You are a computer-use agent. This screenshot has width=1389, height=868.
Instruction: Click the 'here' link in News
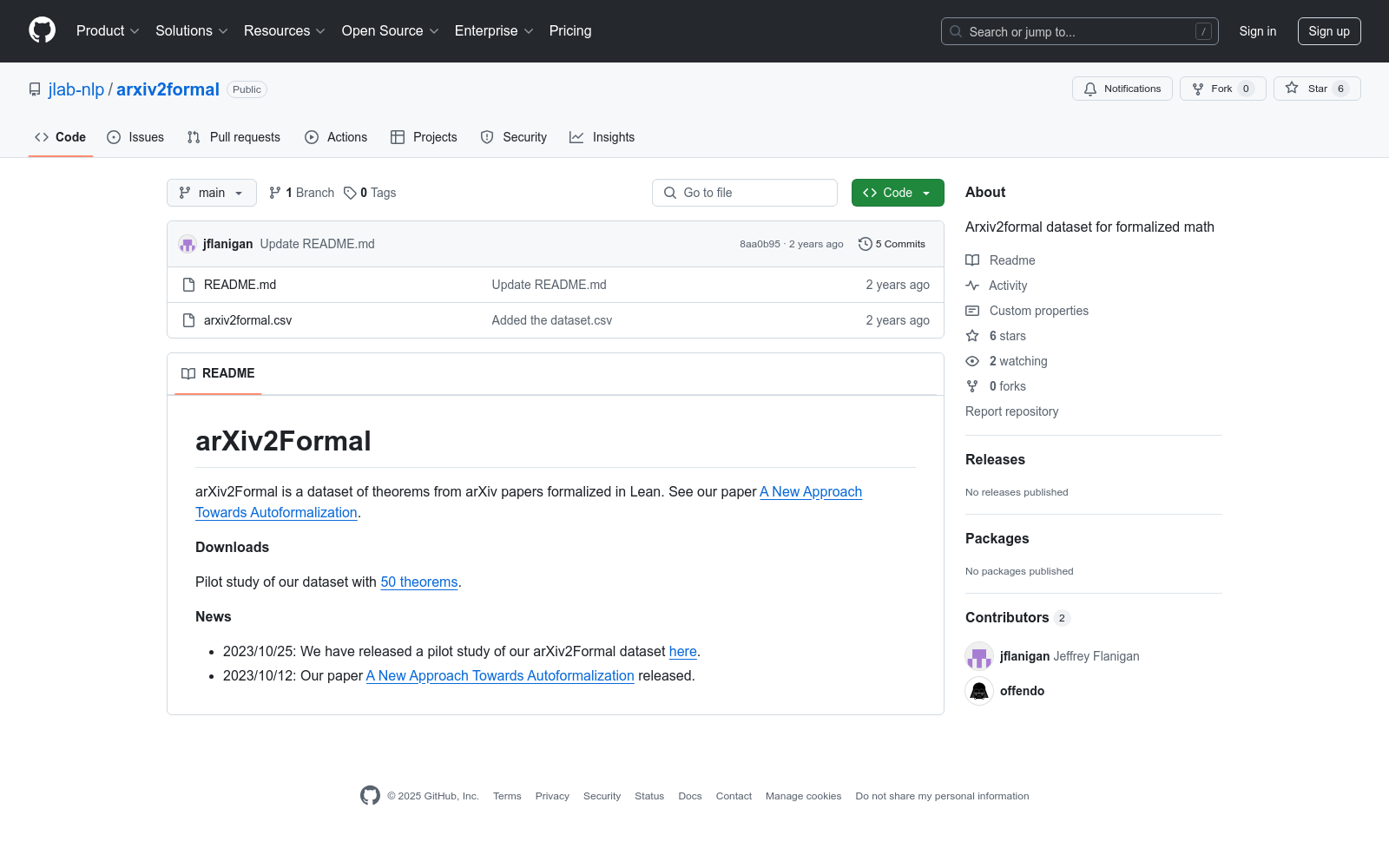click(683, 651)
